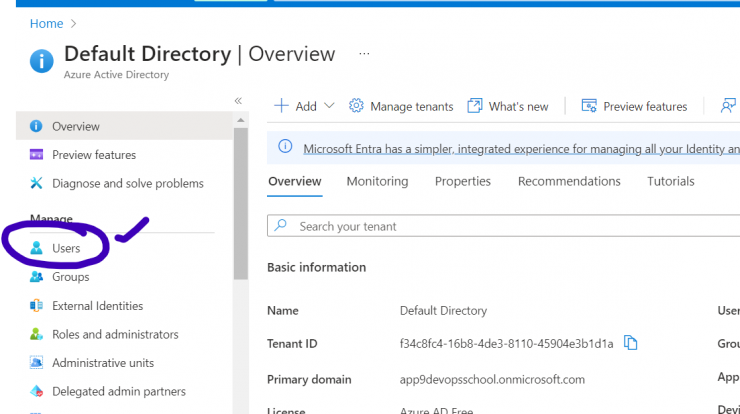Screen dimensions: 740x414
Task: Click the sidebar Overview info icon
Action: pos(36,126)
